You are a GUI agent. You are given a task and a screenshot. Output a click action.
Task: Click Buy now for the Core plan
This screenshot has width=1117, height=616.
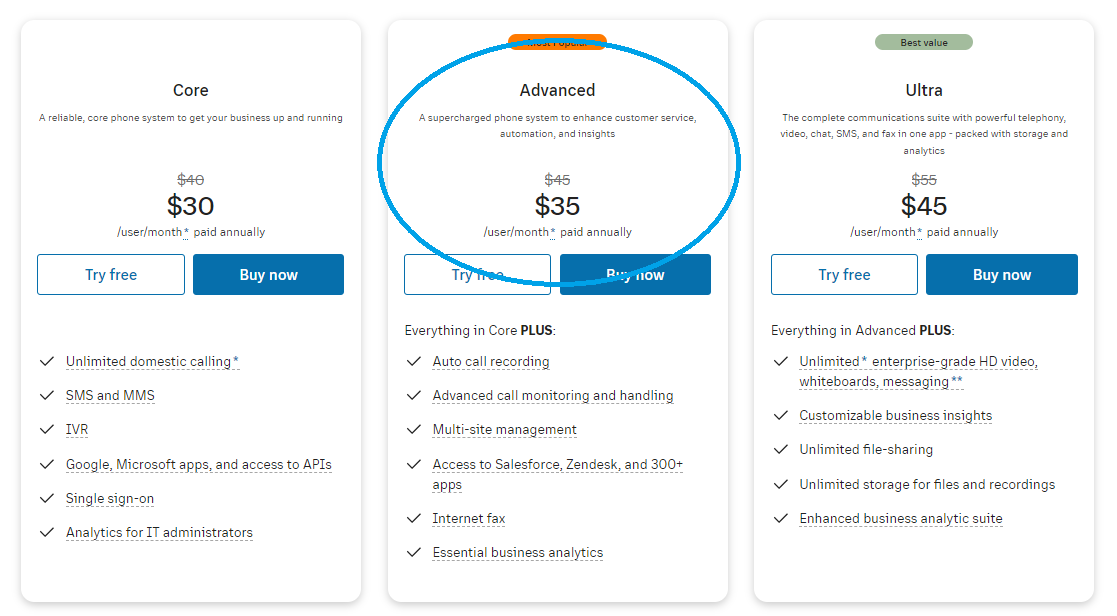268,275
